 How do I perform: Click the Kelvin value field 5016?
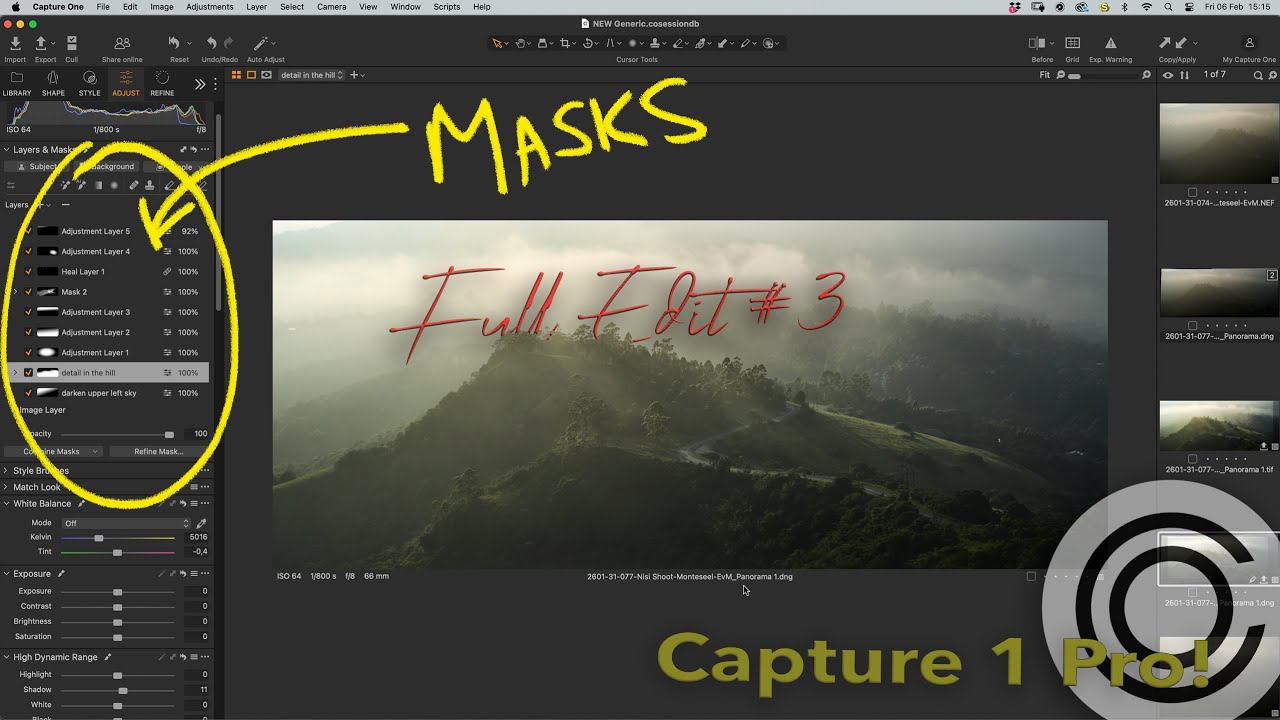[196, 537]
